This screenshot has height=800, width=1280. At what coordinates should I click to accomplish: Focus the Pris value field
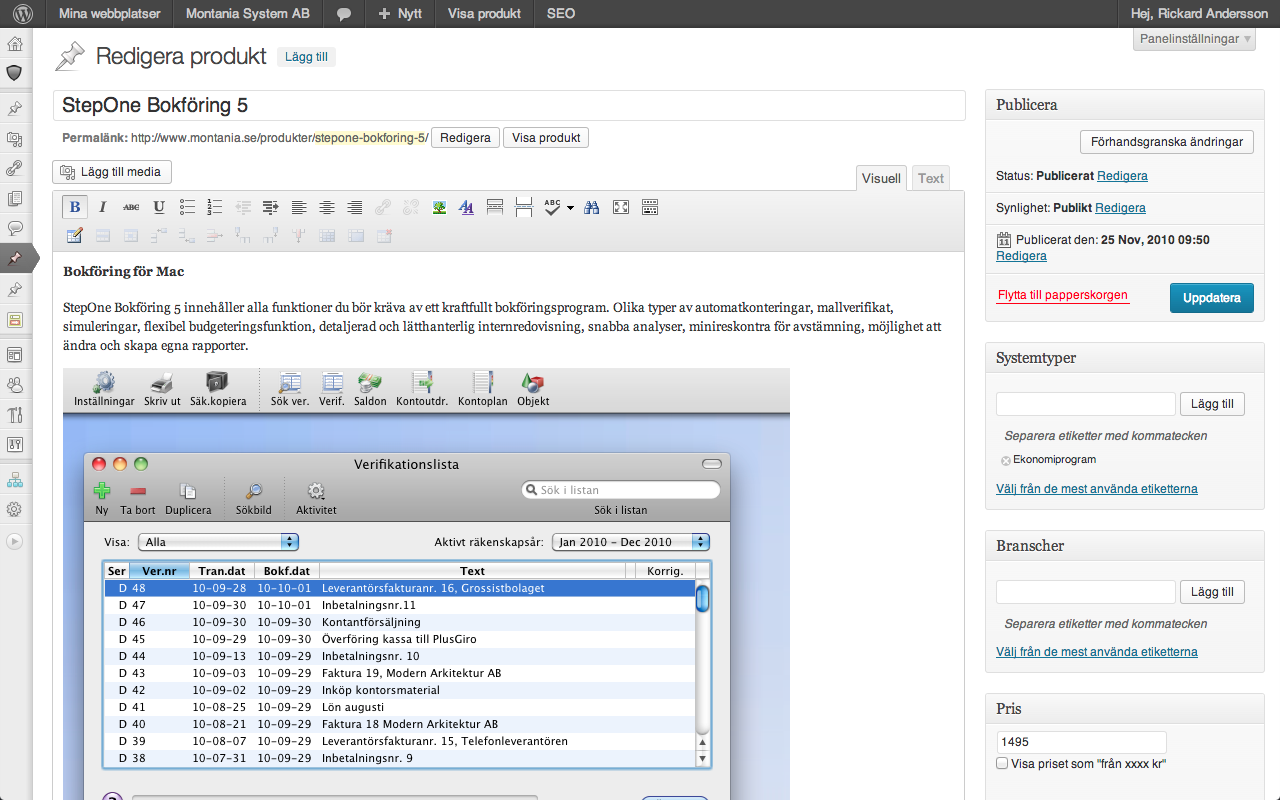coord(1081,742)
